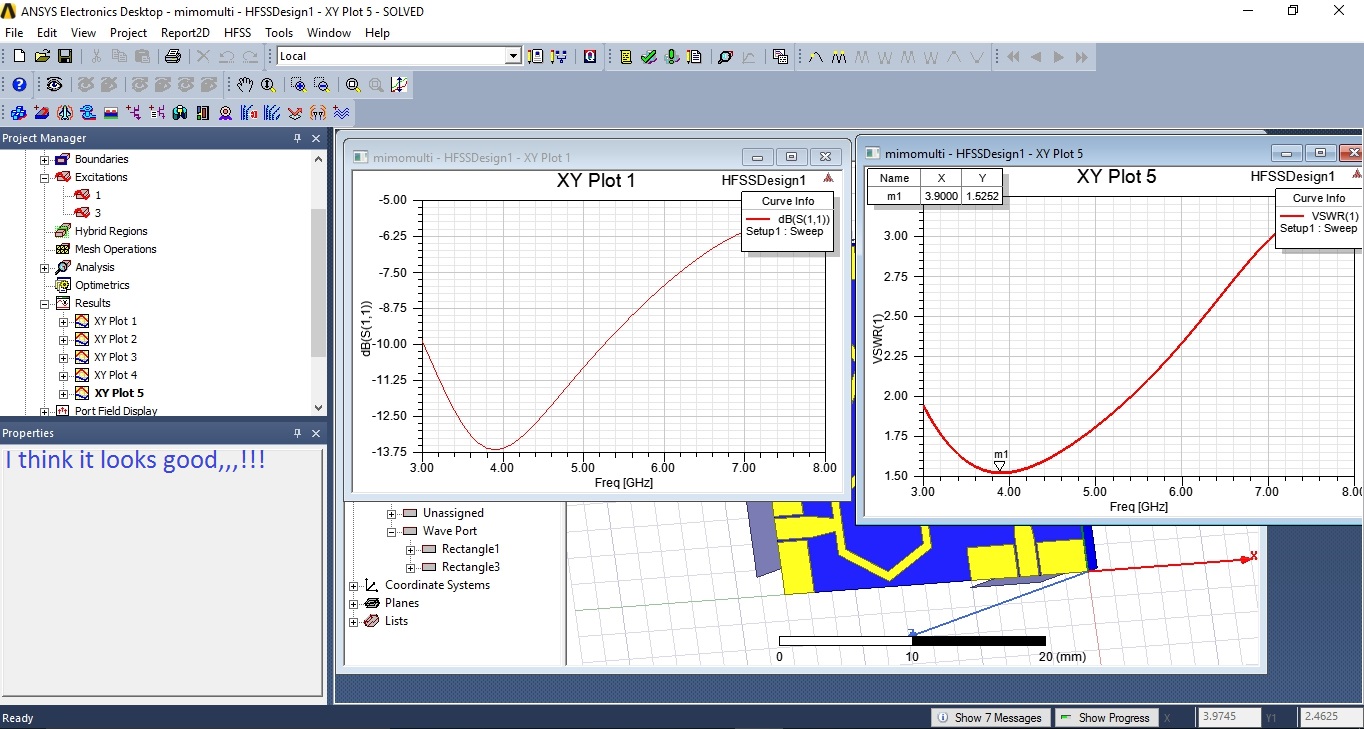Image resolution: width=1364 pixels, height=729 pixels.
Task: Click the yellow notes icon before the green checkmark
Action: [626, 57]
